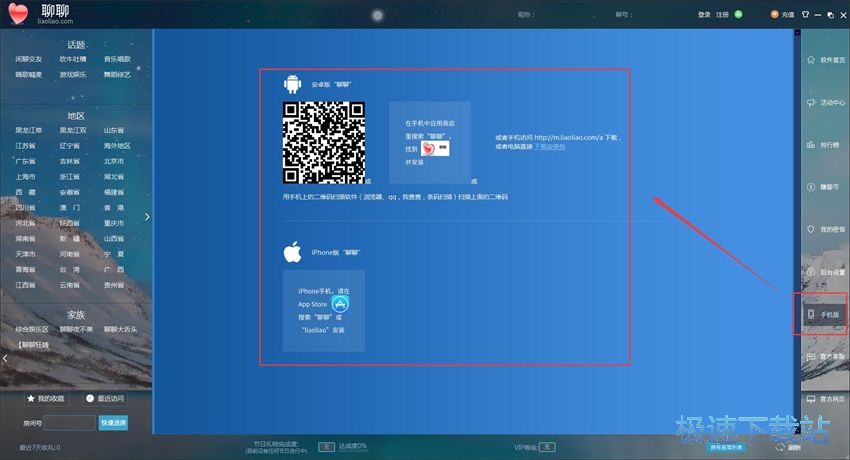850x460 pixels.
Task: Select region 上海市
Action: (x=25, y=177)
